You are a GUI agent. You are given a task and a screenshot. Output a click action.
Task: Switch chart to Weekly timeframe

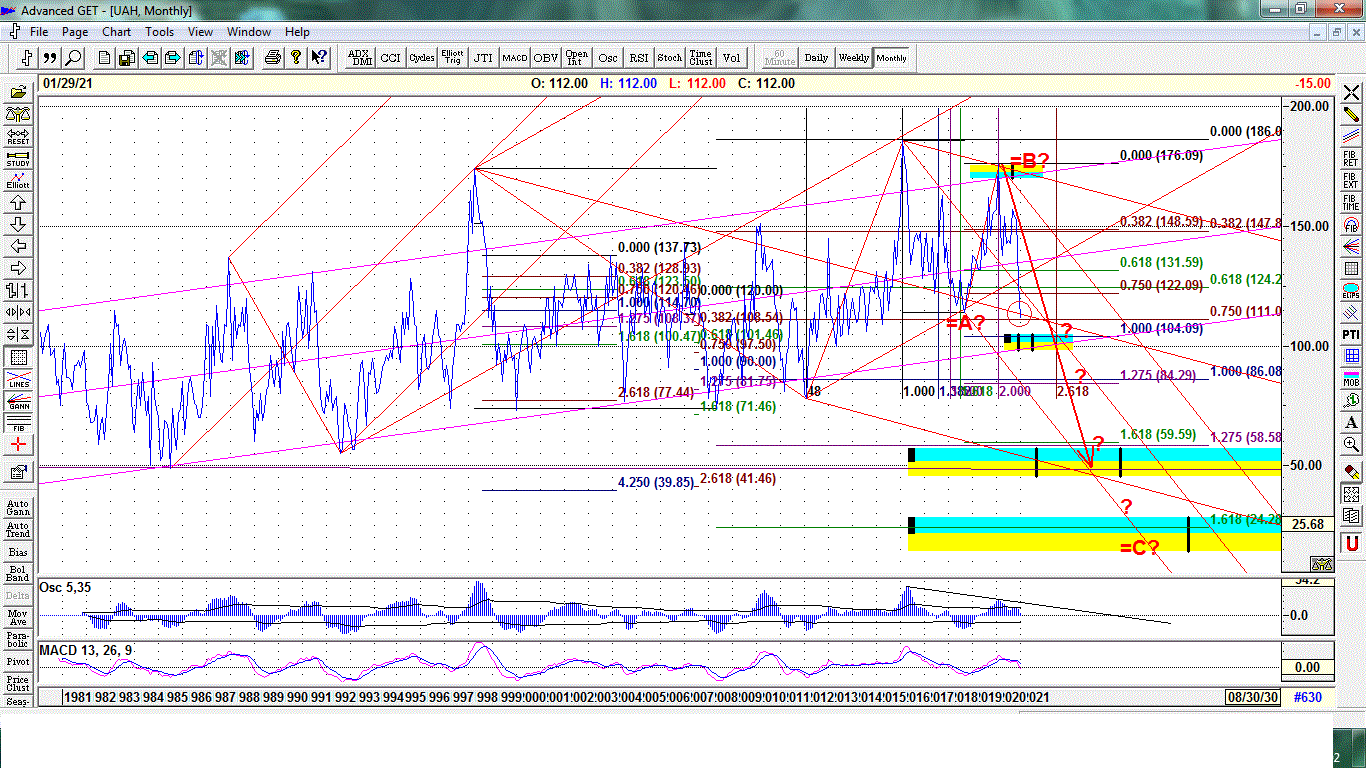[853, 57]
